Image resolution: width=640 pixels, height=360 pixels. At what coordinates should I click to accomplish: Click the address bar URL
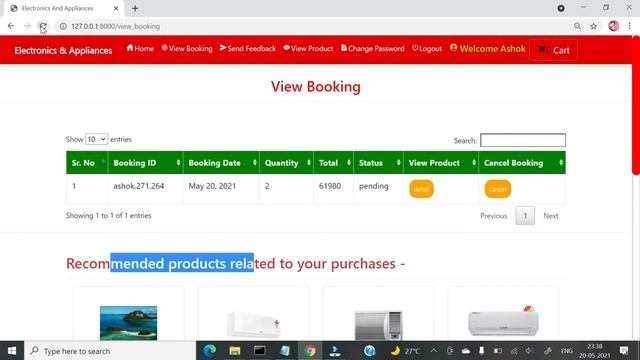[x=116, y=26]
